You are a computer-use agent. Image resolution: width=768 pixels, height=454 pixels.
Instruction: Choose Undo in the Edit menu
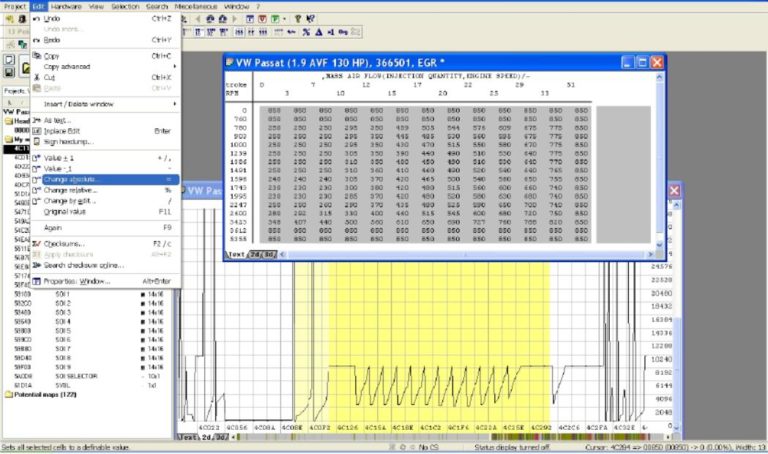click(x=105, y=19)
